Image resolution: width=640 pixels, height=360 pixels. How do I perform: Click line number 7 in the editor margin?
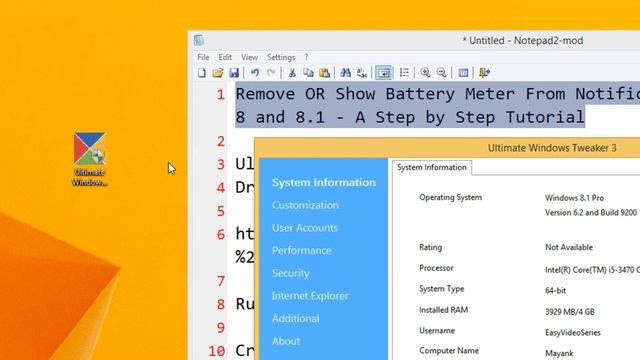pyautogui.click(x=220, y=281)
